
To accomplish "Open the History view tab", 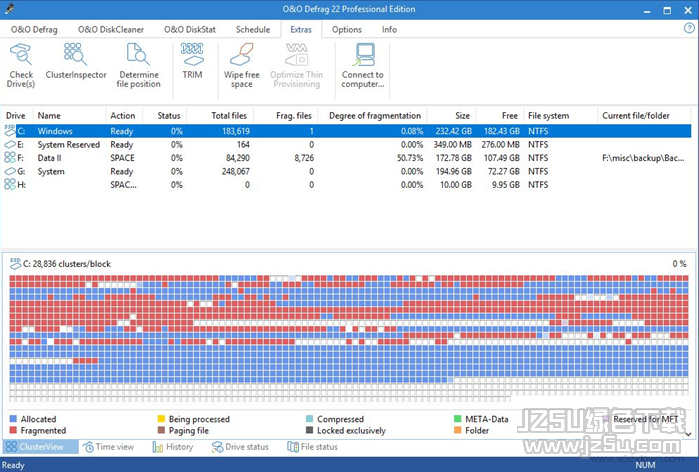I will (173, 447).
